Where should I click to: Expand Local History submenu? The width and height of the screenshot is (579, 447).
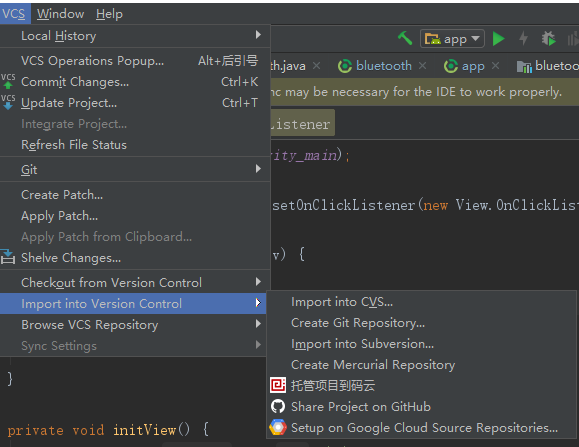click(135, 36)
